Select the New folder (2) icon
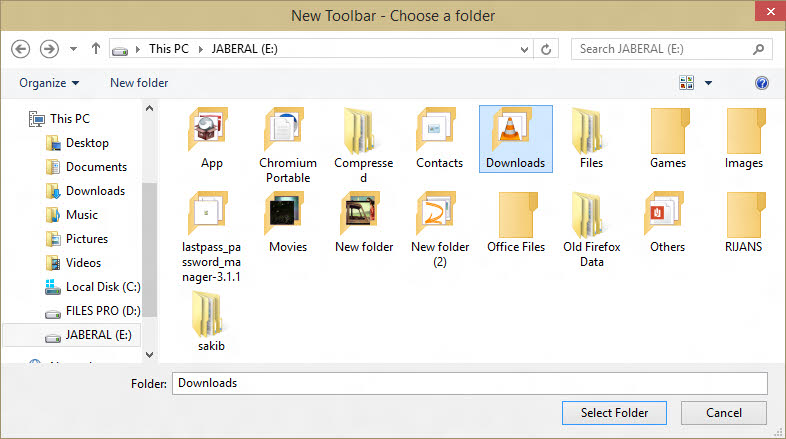The image size is (786, 439). (436, 213)
